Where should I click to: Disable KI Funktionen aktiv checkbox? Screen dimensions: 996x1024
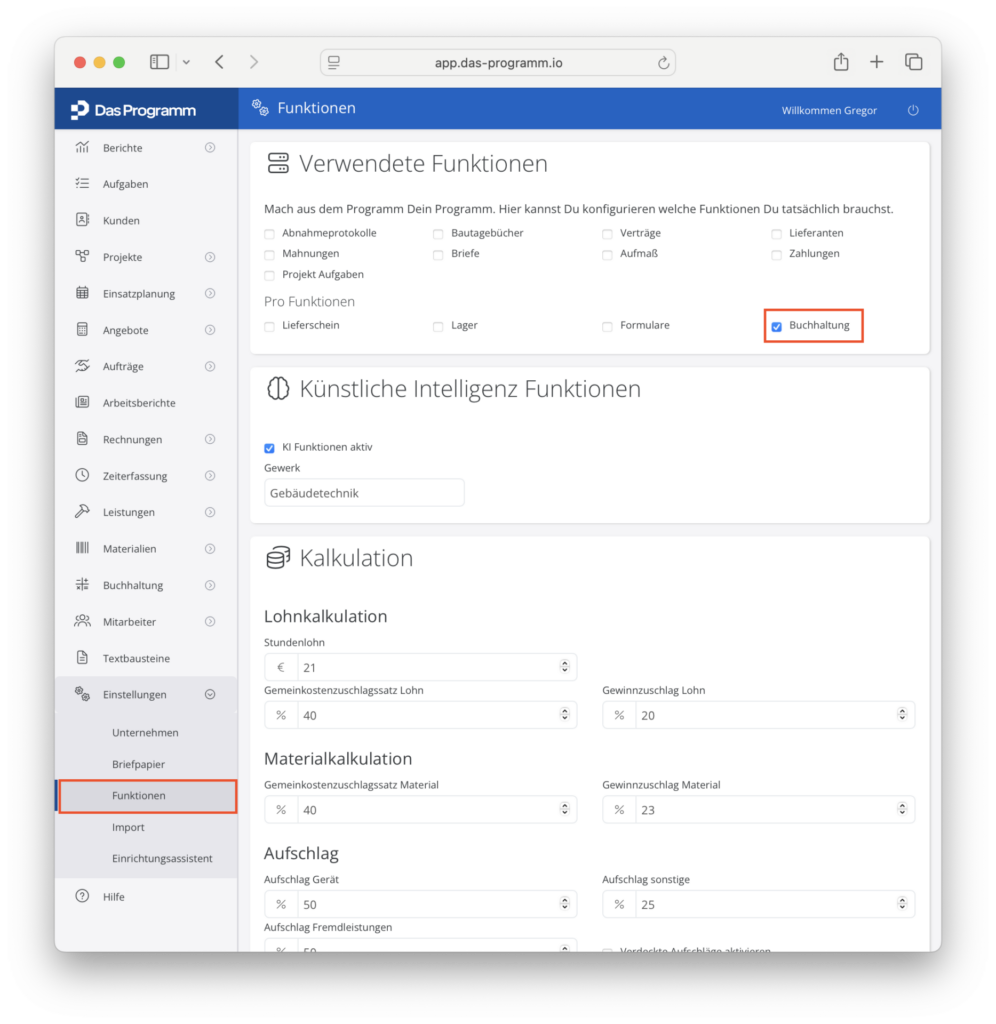click(269, 448)
